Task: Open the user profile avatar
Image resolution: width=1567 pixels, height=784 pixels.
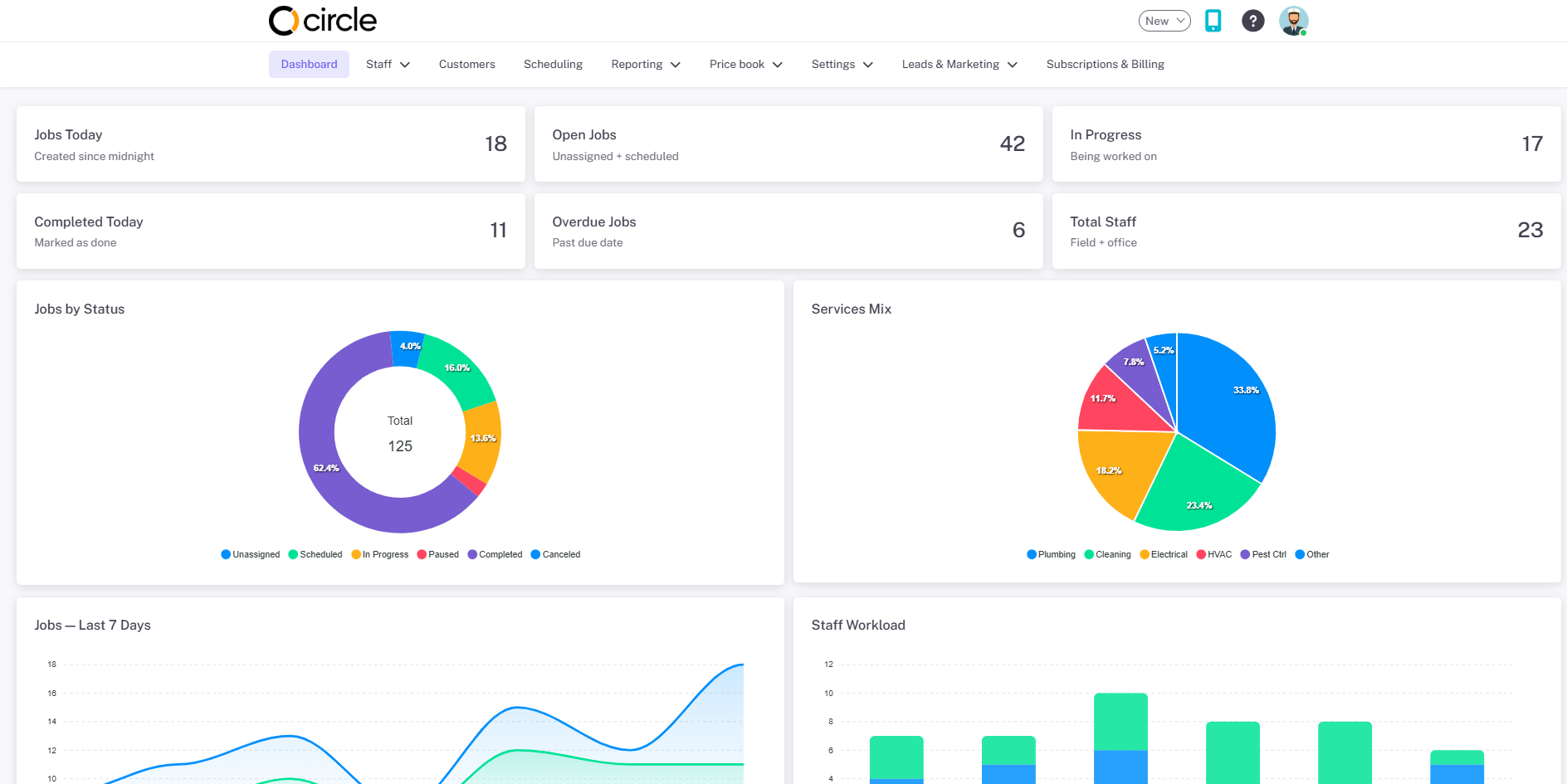Action: point(1293,21)
